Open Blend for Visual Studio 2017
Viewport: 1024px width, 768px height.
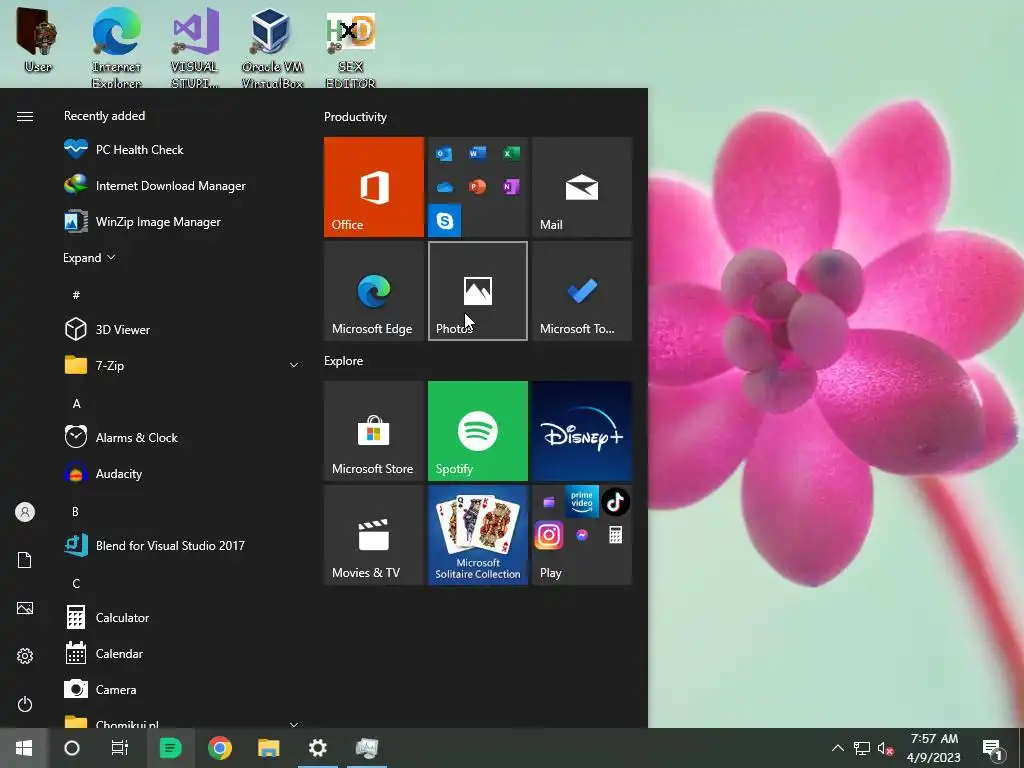183,545
